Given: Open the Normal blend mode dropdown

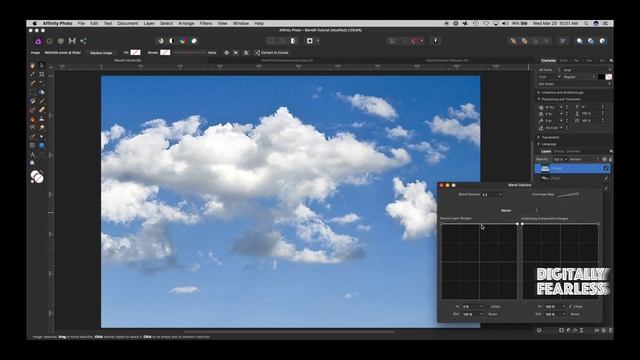Looking at the screenshot, I should (584, 159).
